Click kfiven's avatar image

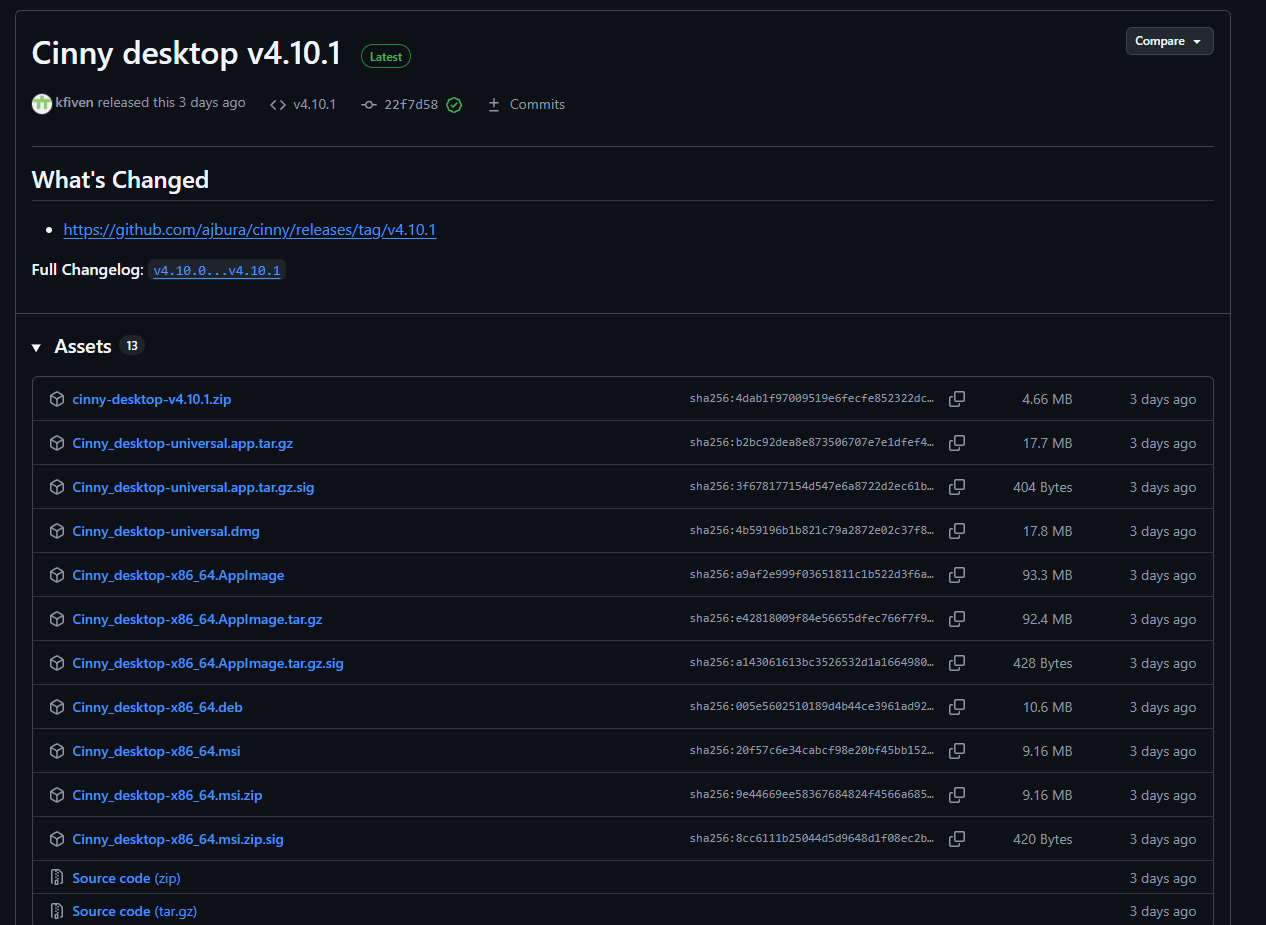pyautogui.click(x=42, y=104)
